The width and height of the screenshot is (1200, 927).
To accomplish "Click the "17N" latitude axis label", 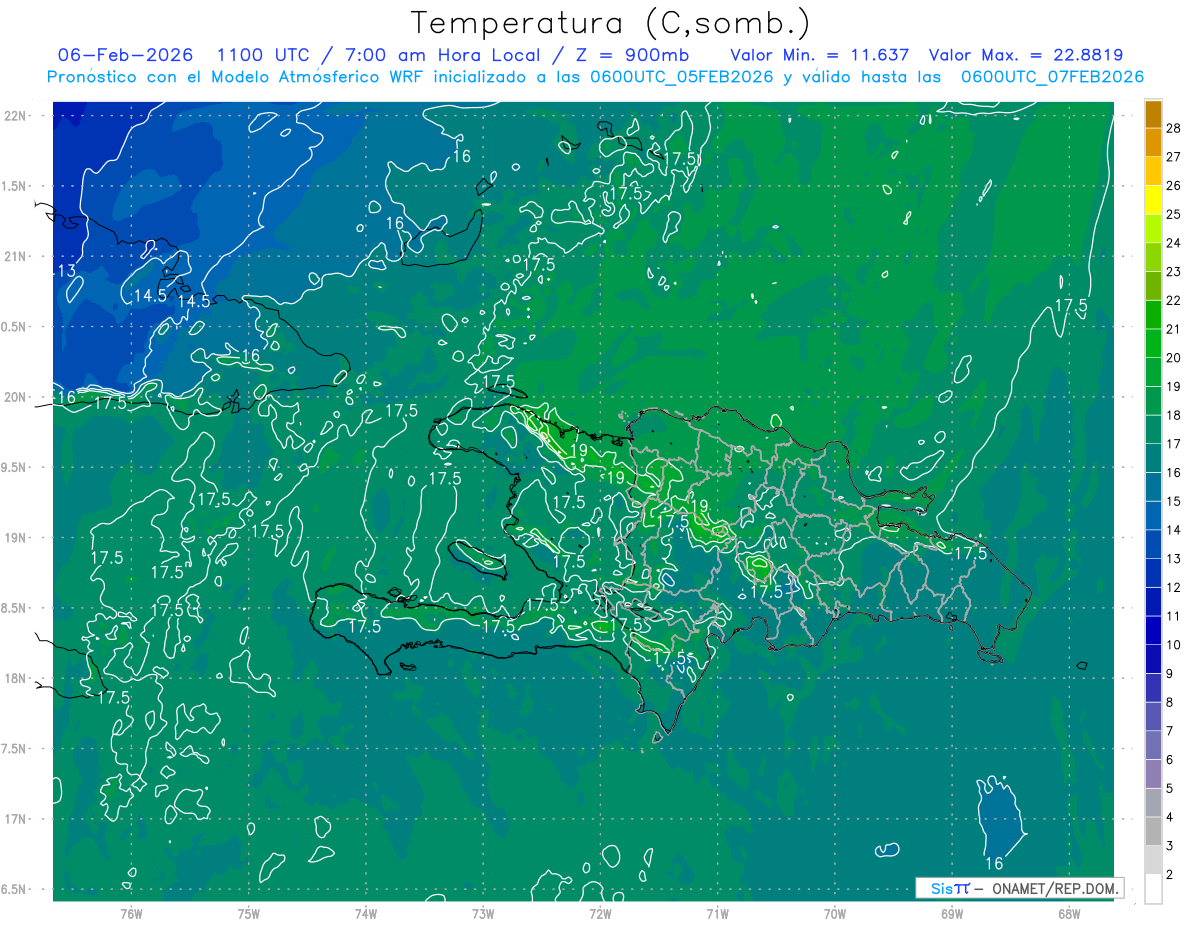I will [x=15, y=819].
